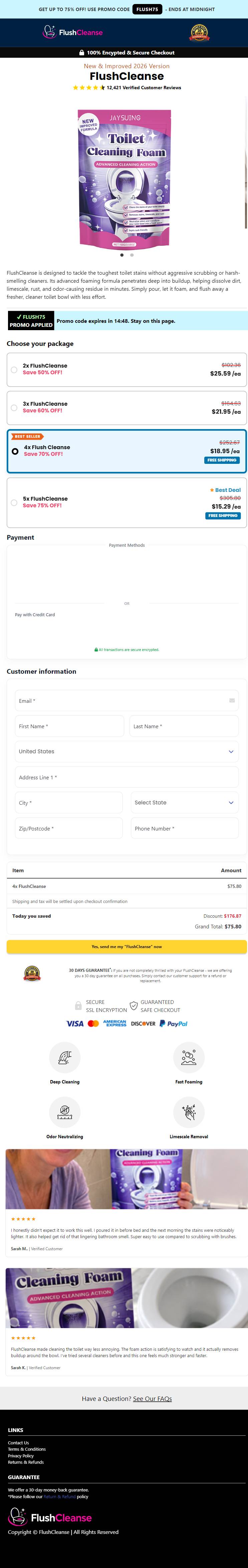Screen dimensions: 248x1568
Task: Select the 4x Flush Cleanse package radio
Action: point(15,451)
